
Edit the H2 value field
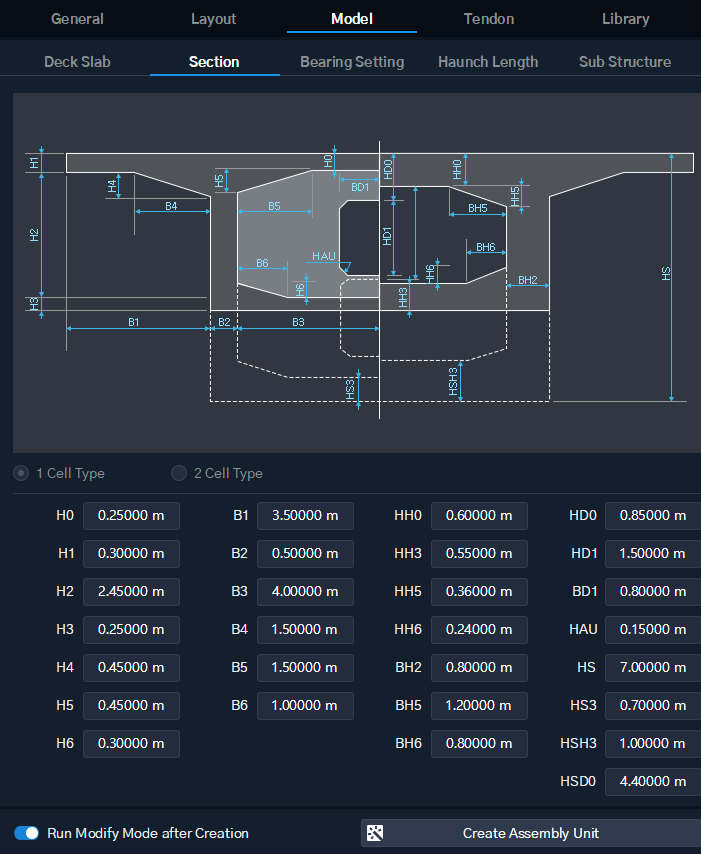tap(131, 592)
